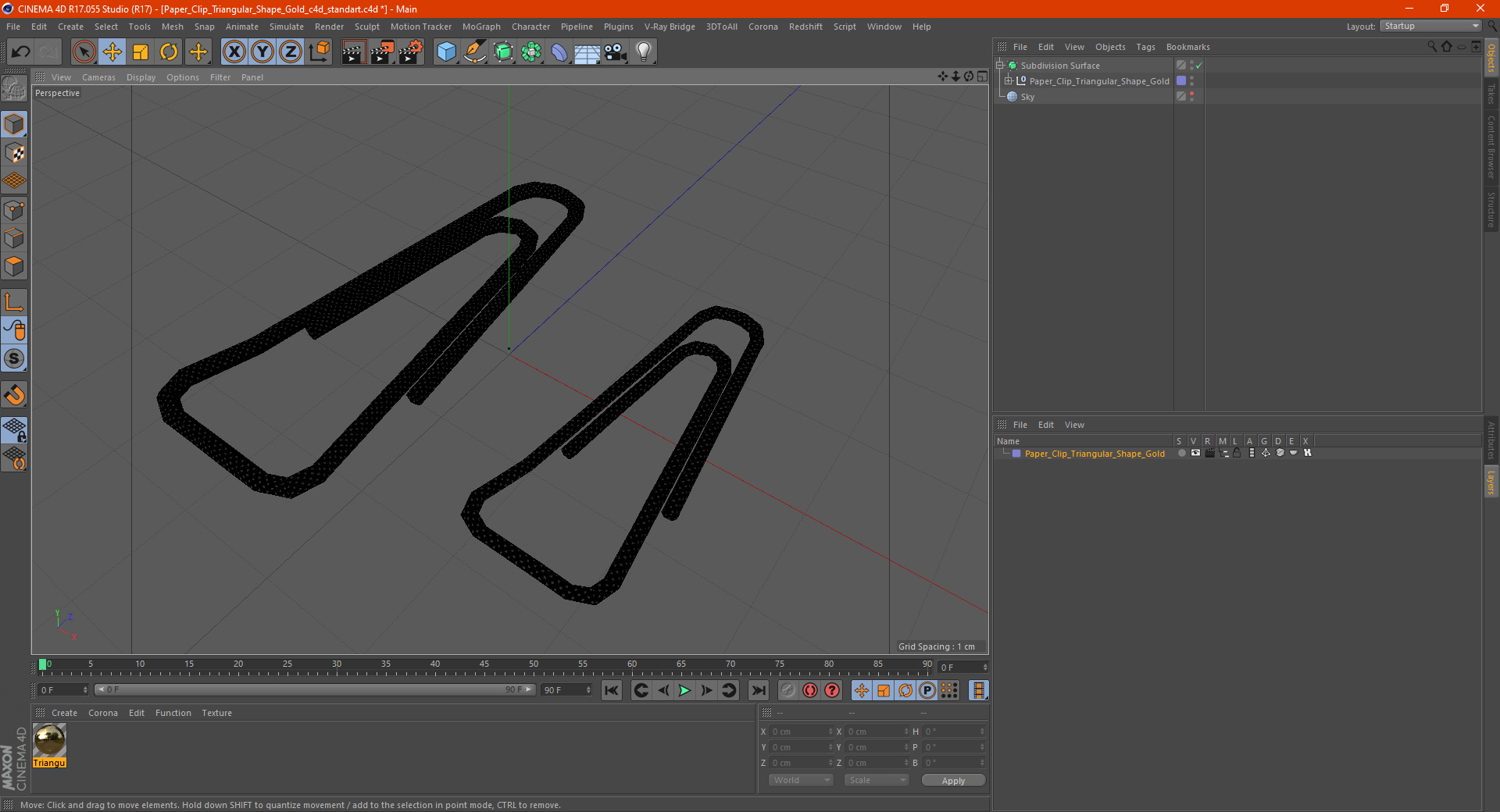Image resolution: width=1500 pixels, height=812 pixels.
Task: Expand the Paper_Clip_Triangular_Shape_Gold node
Action: tap(1009, 81)
